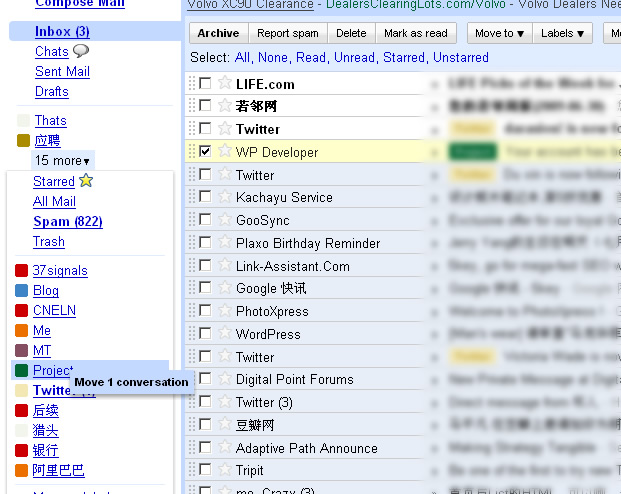
Task: Click the star icon beside Starred label
Action: (86, 181)
